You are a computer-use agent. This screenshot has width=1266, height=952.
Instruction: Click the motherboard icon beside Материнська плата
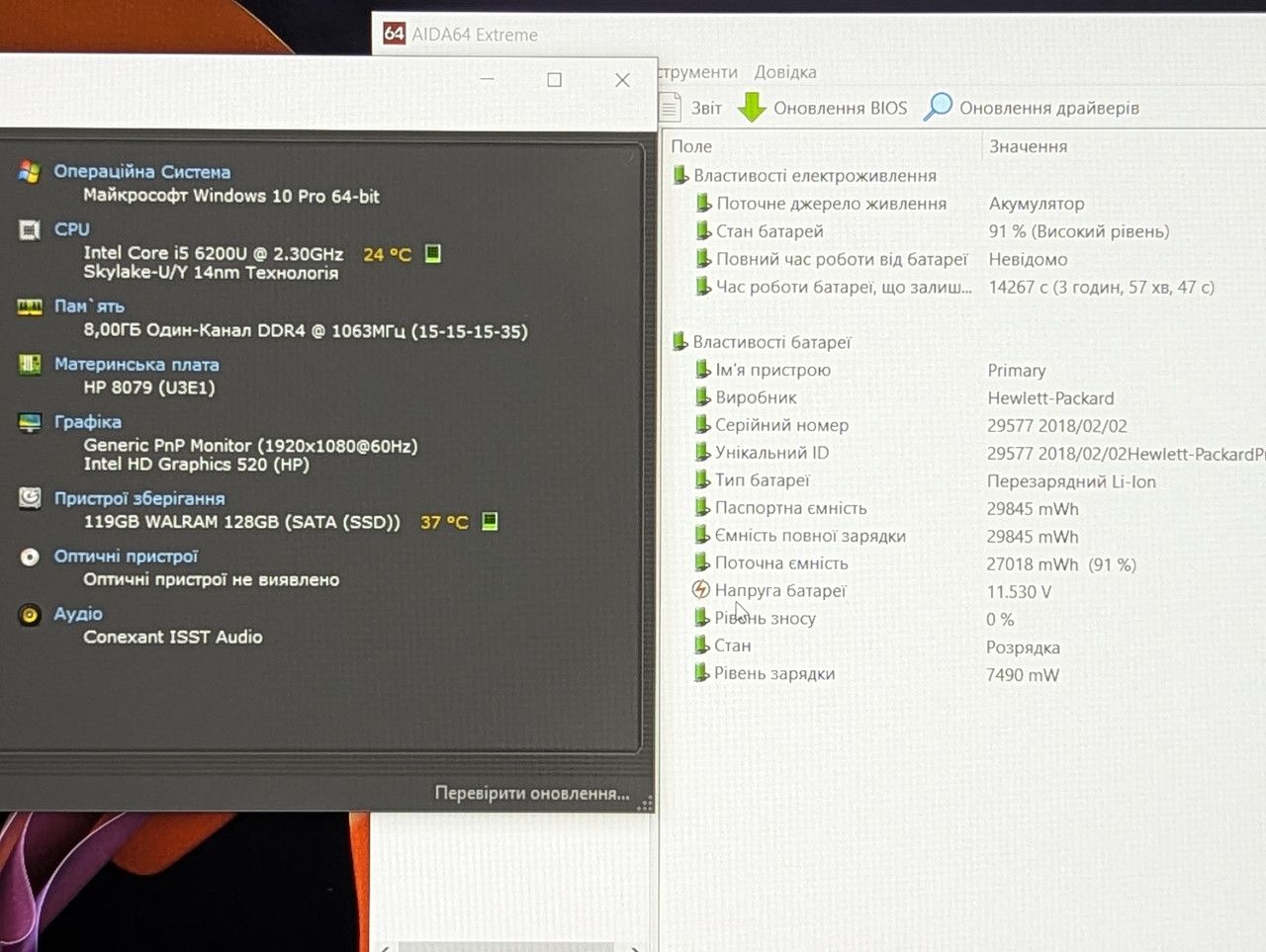(30, 365)
